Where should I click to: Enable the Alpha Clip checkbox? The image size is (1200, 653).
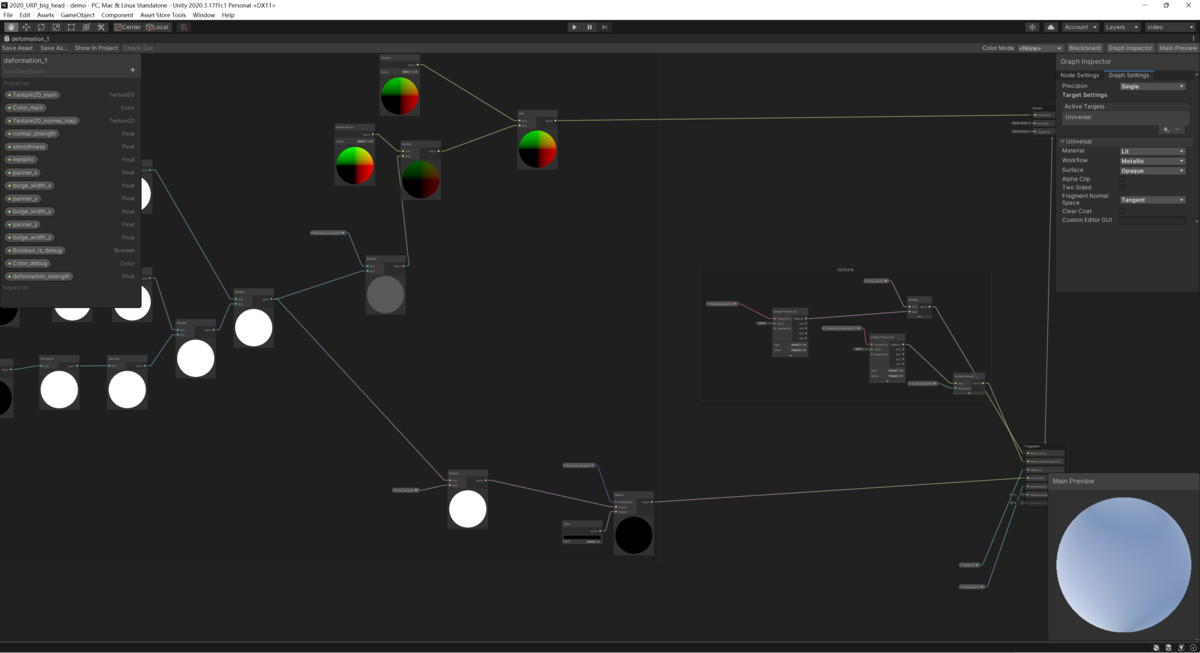[1124, 179]
